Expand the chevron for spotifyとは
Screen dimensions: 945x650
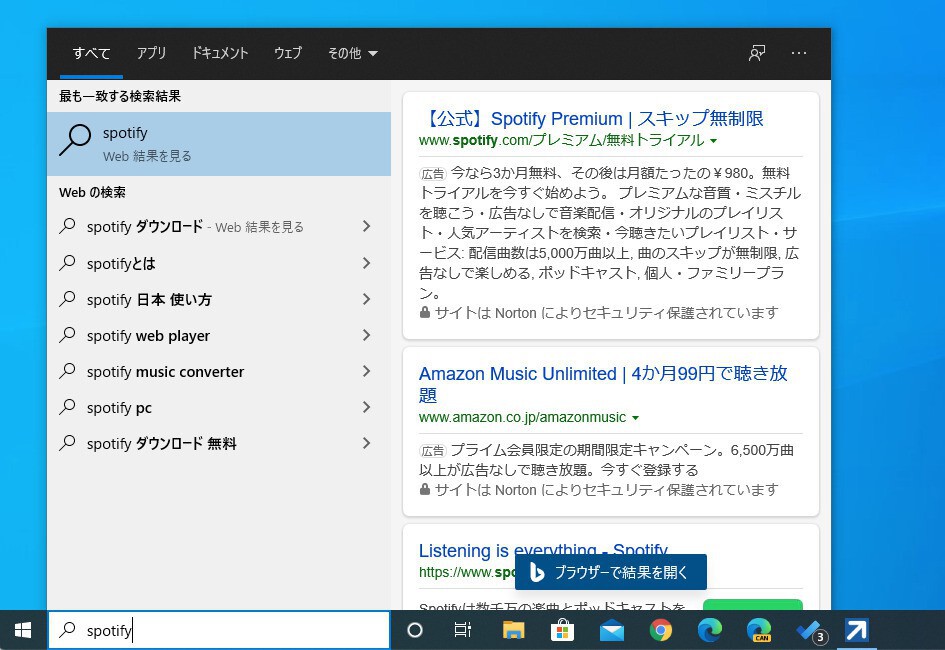[x=366, y=263]
